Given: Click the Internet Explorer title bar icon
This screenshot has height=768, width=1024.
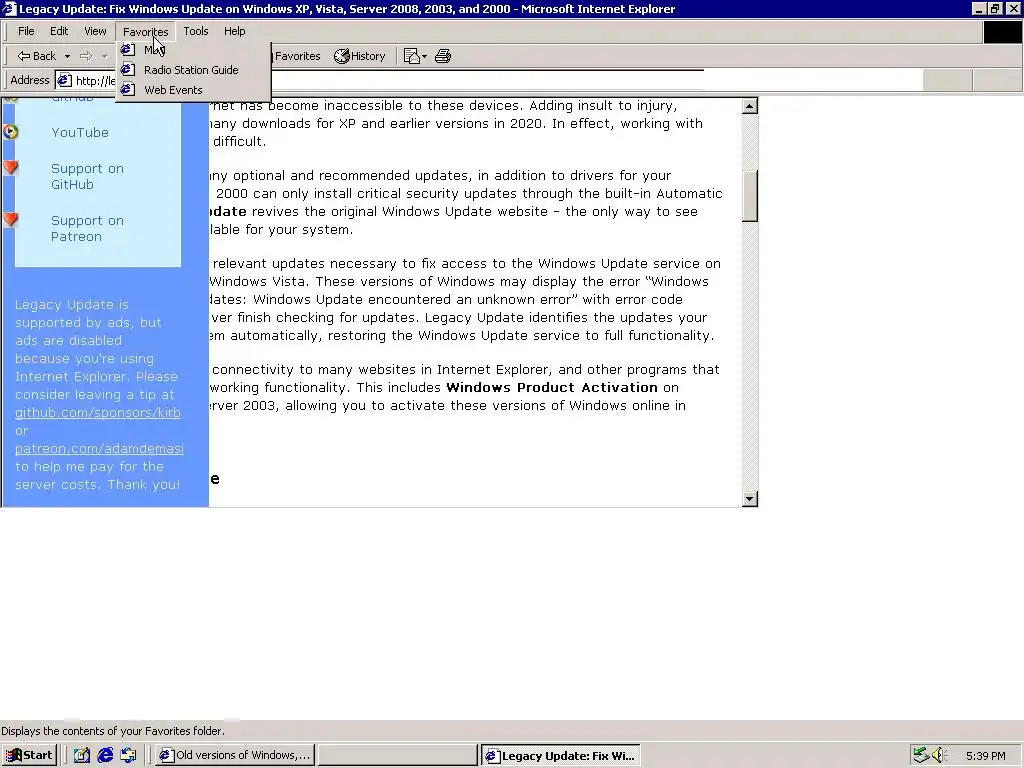Looking at the screenshot, I should (x=9, y=8).
